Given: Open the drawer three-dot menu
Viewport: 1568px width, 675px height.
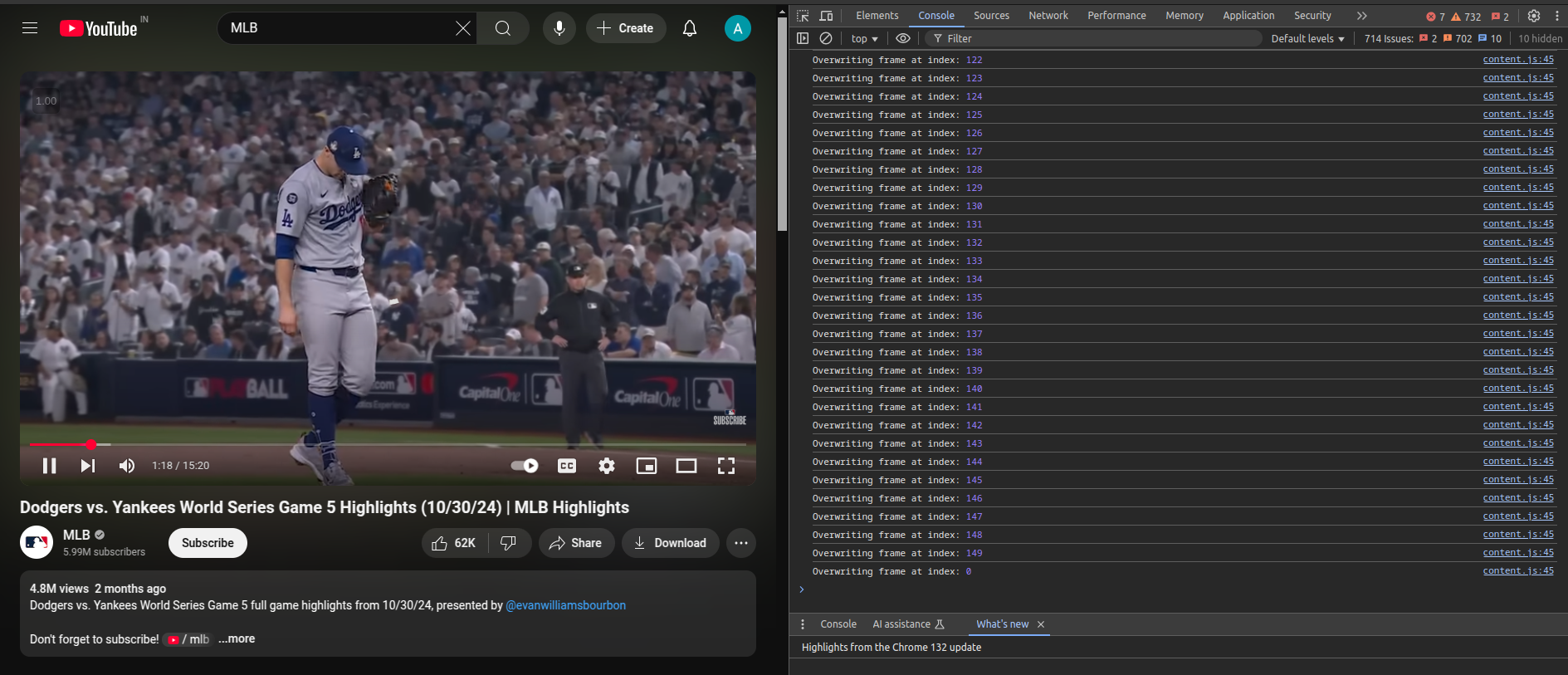Looking at the screenshot, I should (x=803, y=624).
